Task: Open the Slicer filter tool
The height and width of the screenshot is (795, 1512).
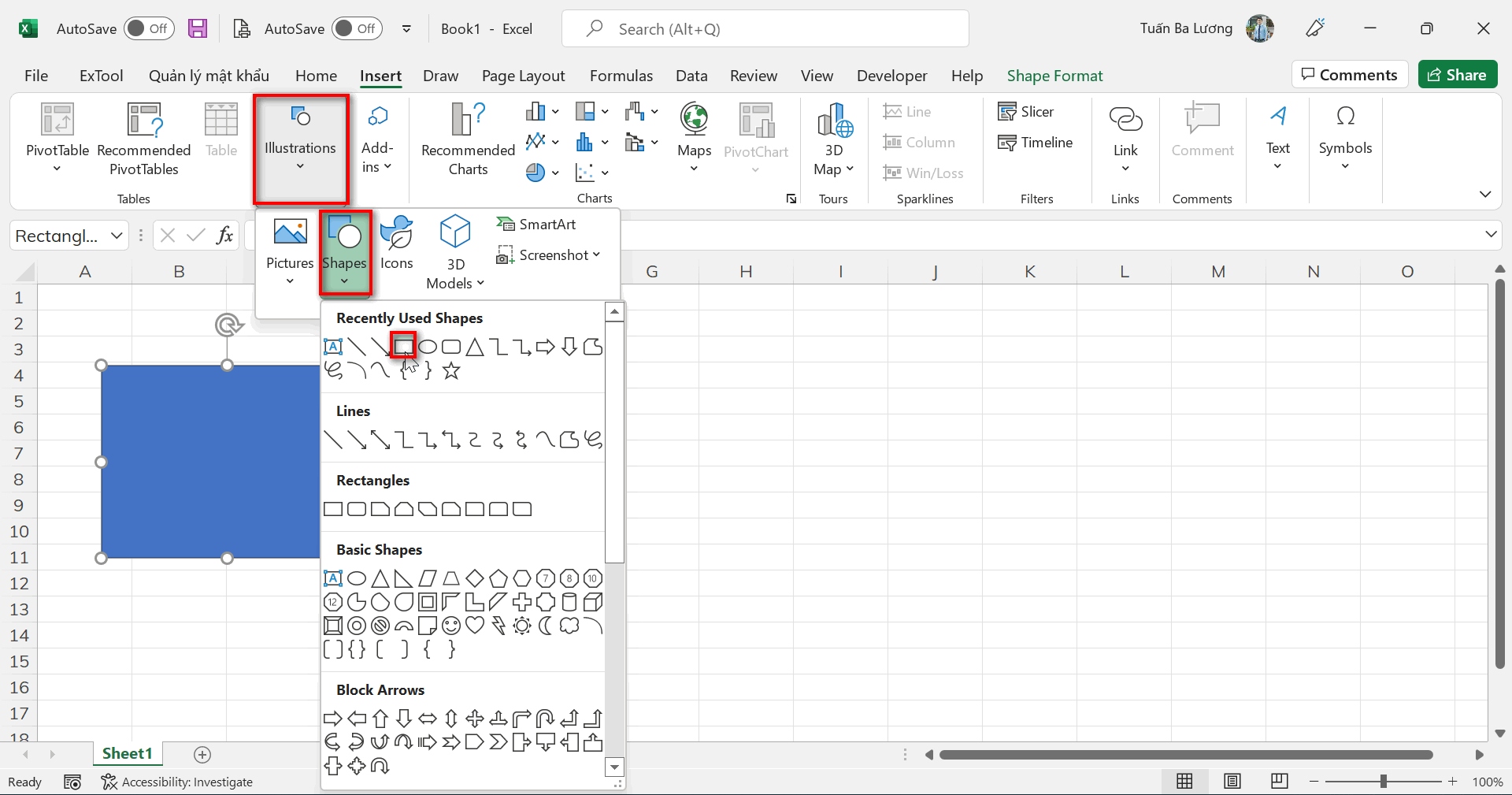Action: pyautogui.click(x=1025, y=112)
